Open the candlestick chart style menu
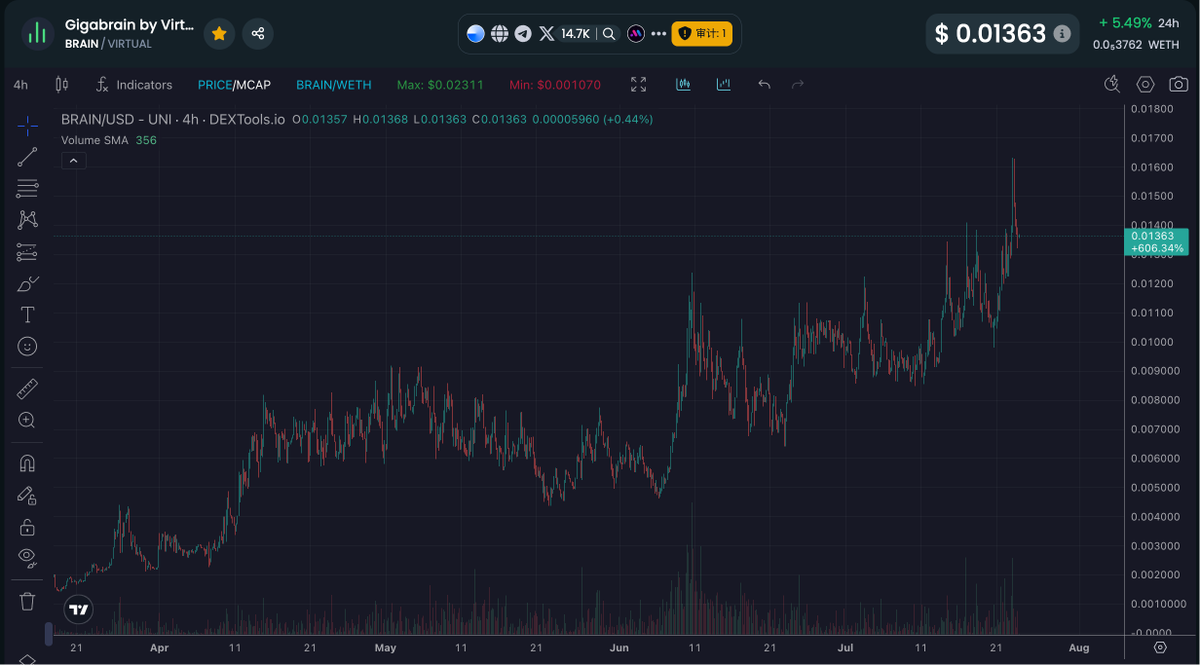This screenshot has height=665, width=1200. [62, 85]
